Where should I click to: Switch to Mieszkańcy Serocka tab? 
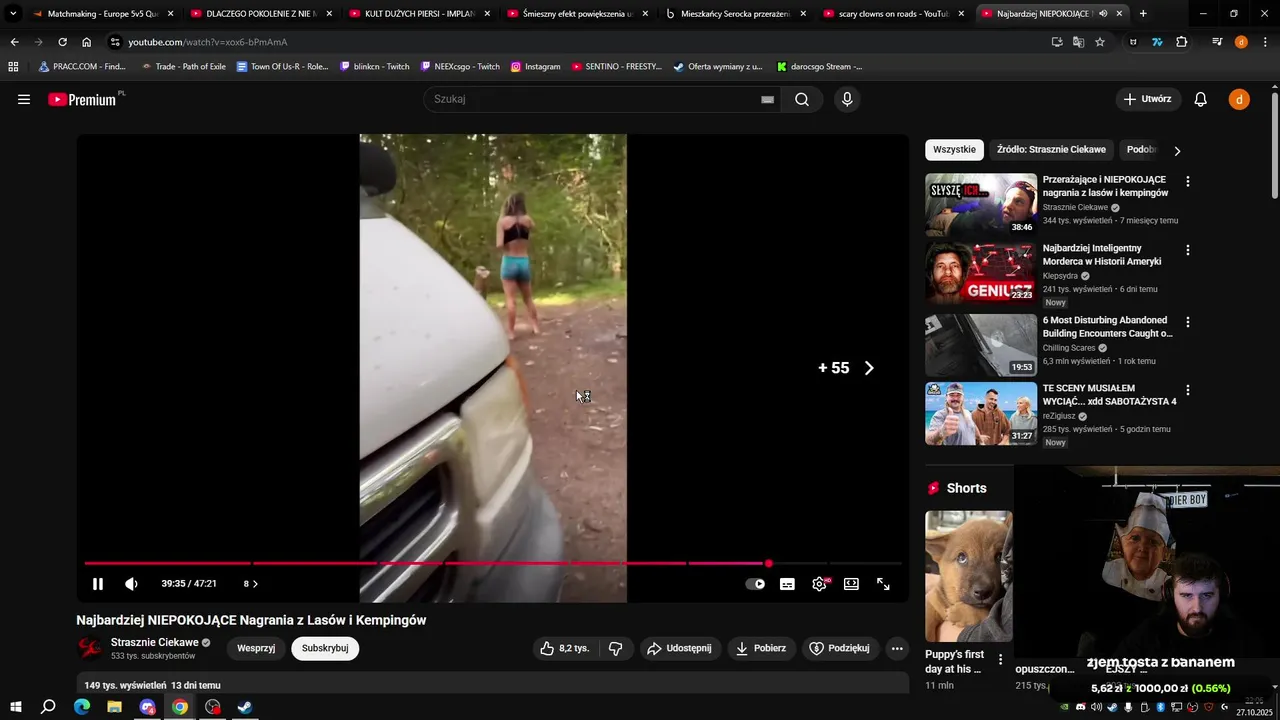click(x=736, y=14)
